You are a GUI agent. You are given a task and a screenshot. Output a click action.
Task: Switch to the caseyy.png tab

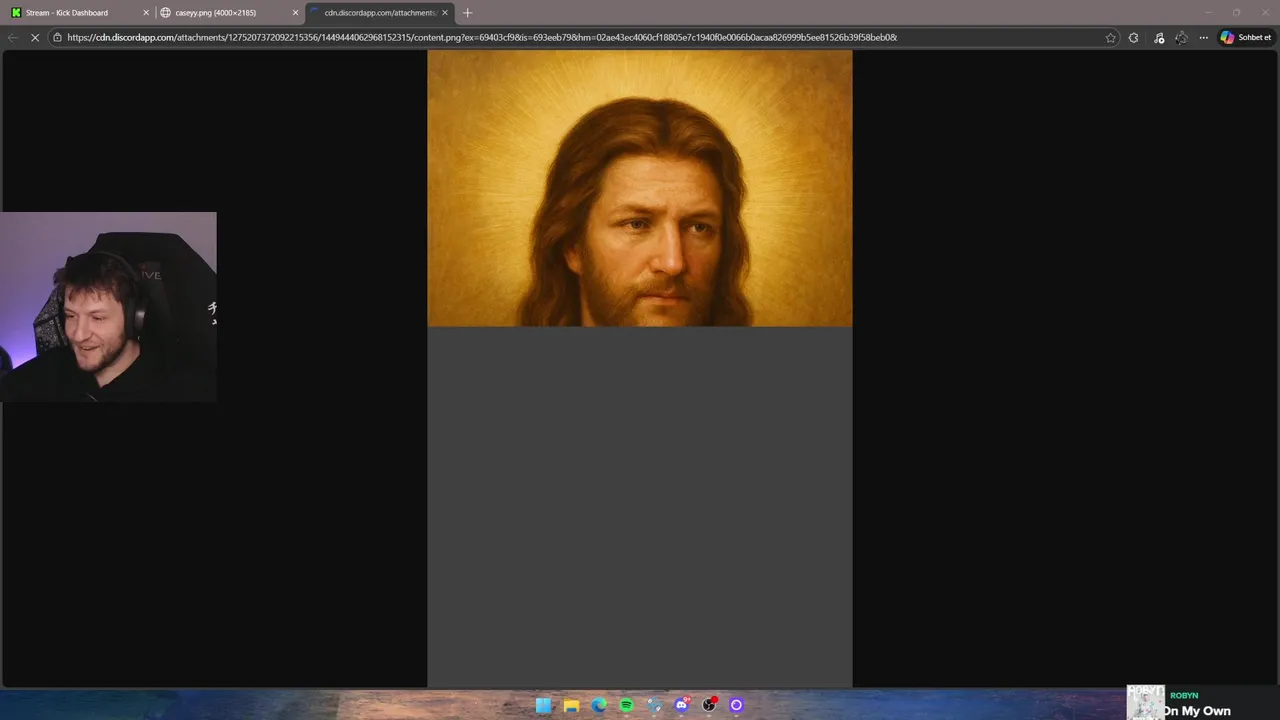(228, 13)
